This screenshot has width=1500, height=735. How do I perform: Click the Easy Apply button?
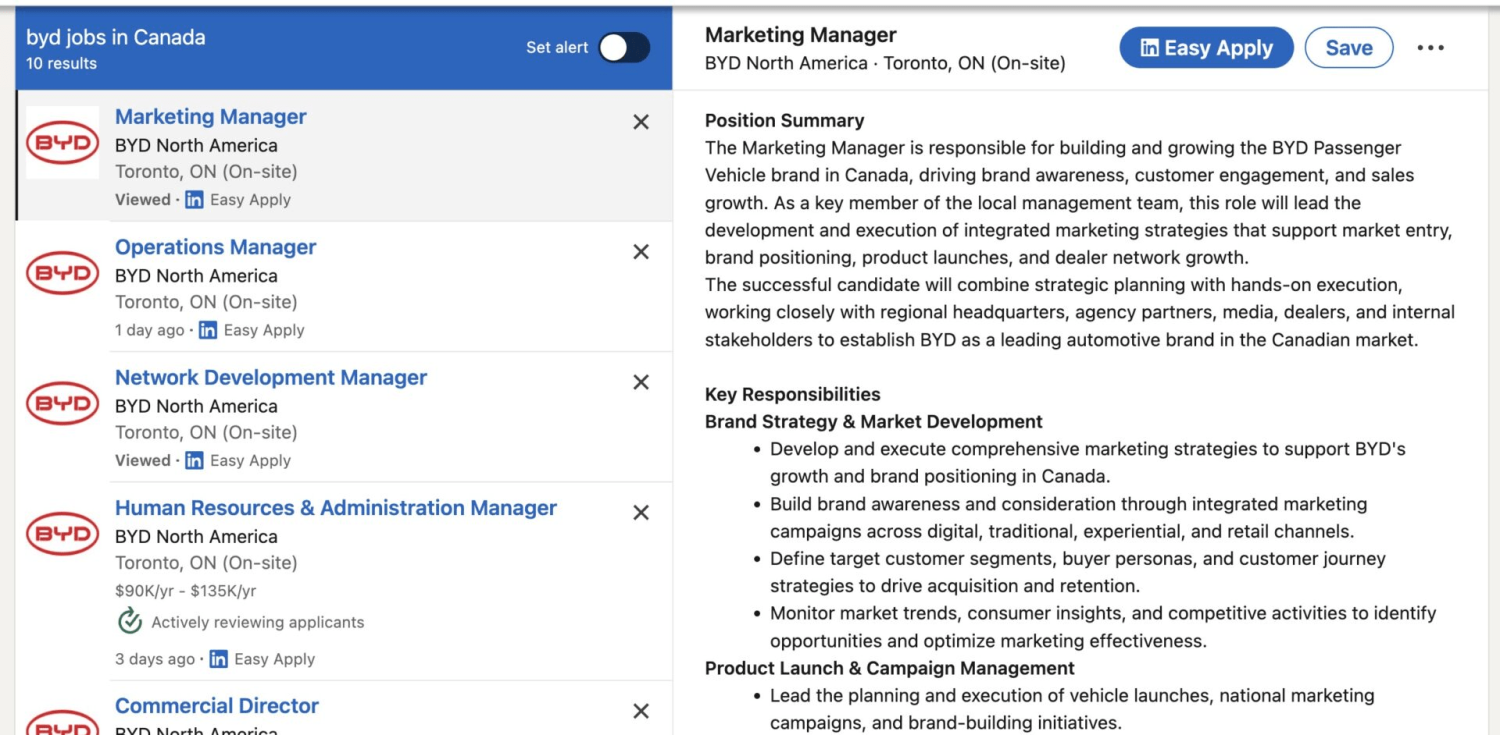point(1206,48)
